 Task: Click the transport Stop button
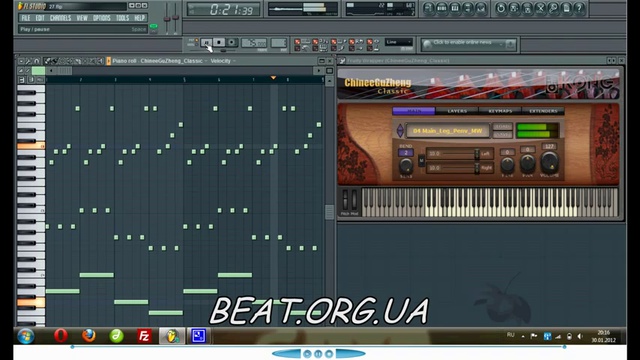[x=219, y=42]
